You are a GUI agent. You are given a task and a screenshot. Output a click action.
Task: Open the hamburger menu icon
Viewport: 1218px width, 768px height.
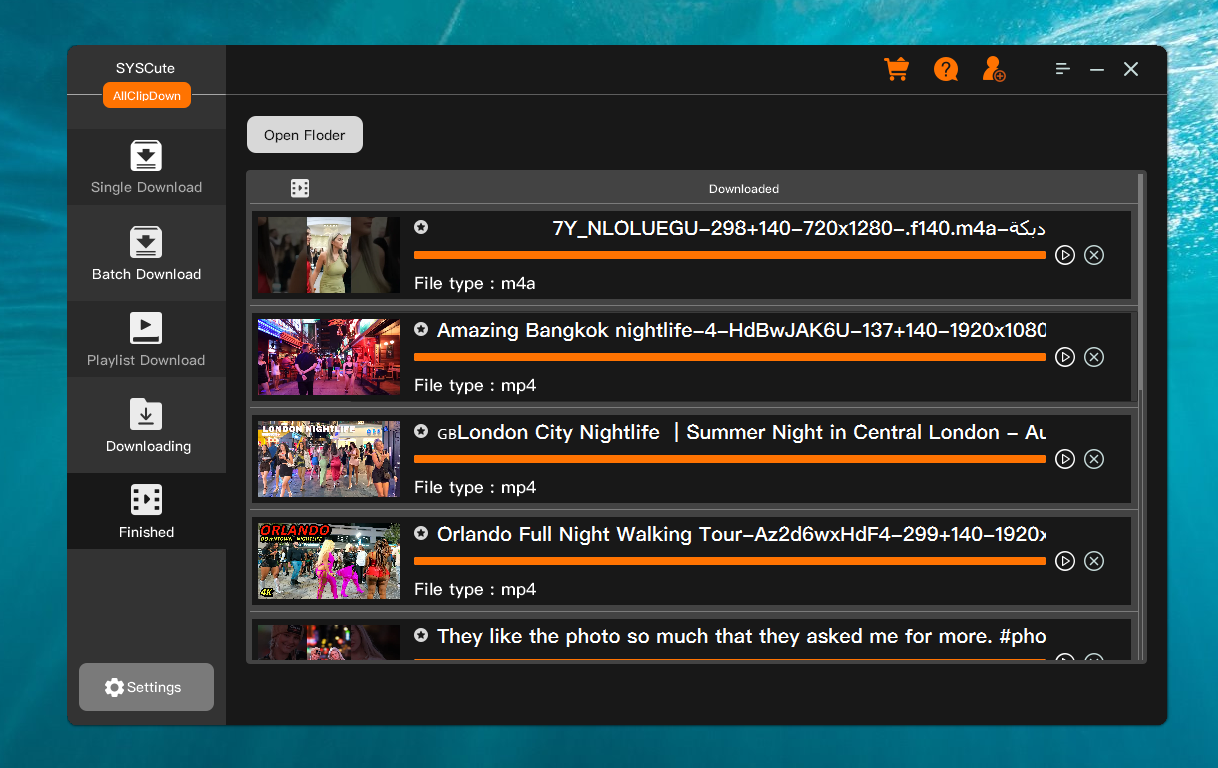[1061, 69]
